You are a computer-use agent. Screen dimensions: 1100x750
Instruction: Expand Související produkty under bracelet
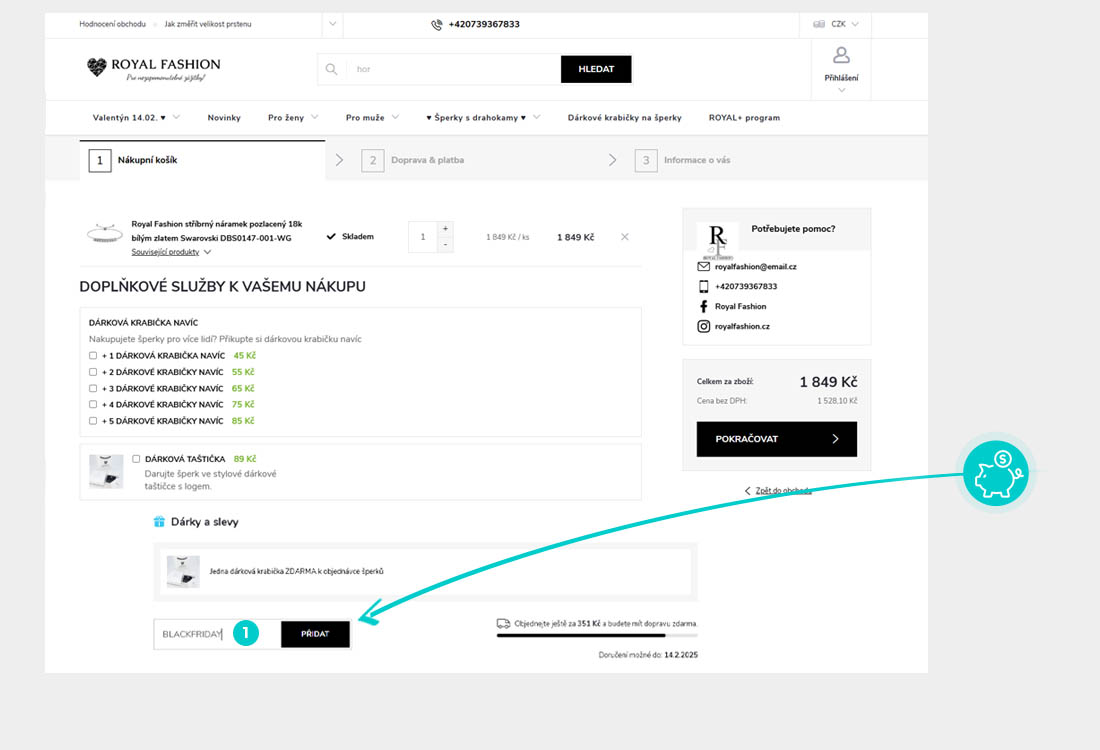pyautogui.click(x=170, y=252)
